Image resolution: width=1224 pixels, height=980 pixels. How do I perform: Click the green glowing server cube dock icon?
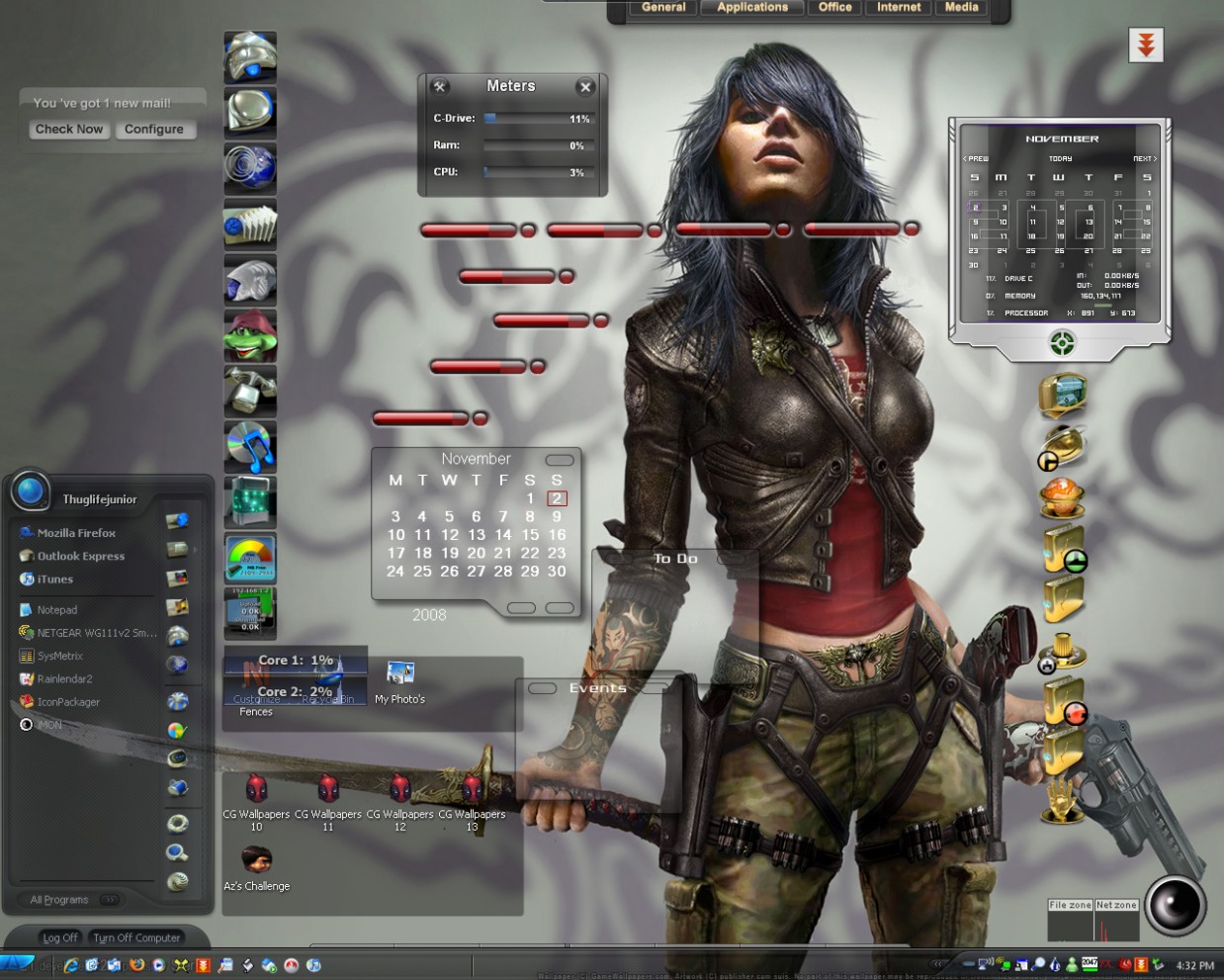tap(250, 501)
